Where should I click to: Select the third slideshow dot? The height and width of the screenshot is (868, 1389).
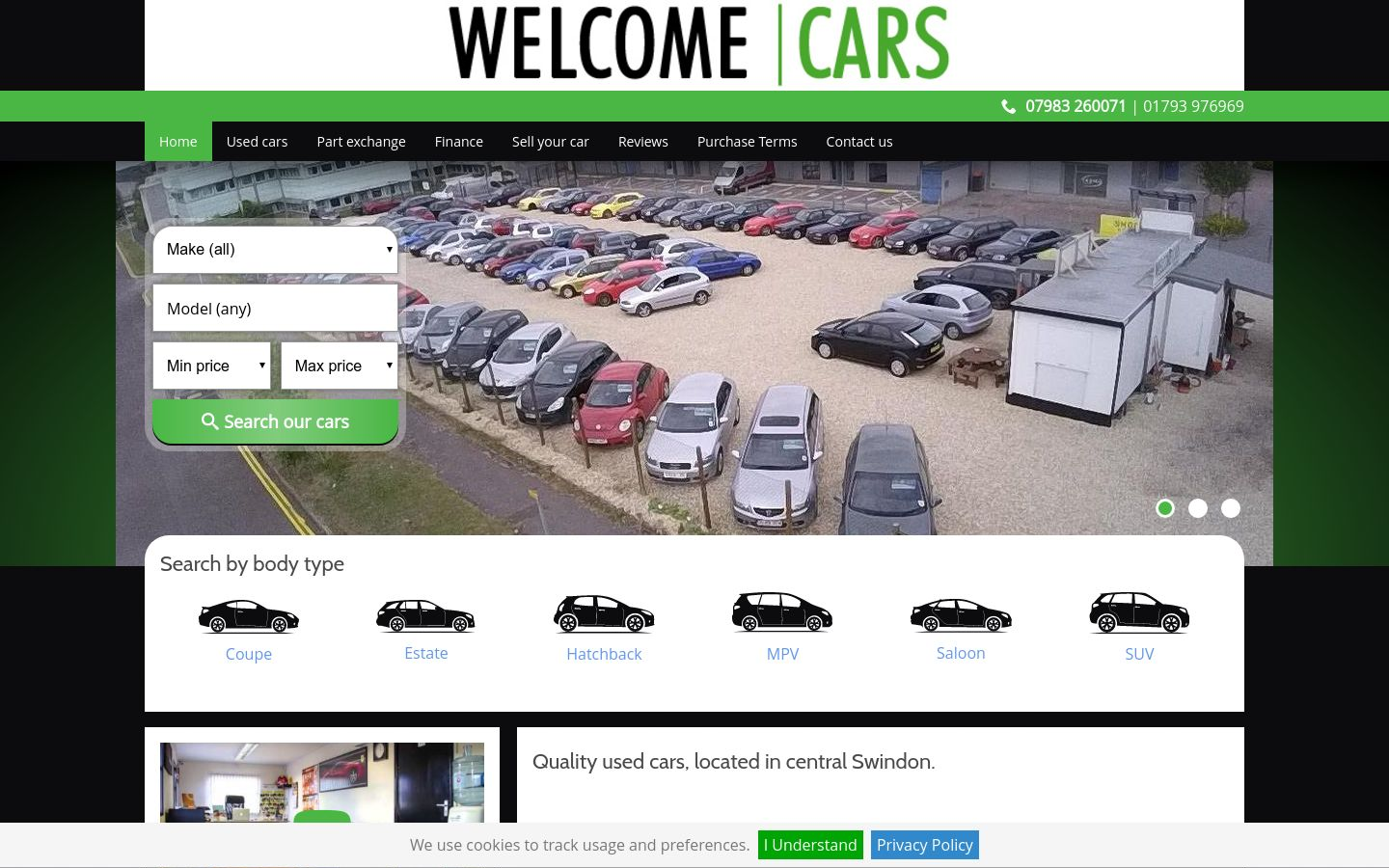[x=1231, y=508]
